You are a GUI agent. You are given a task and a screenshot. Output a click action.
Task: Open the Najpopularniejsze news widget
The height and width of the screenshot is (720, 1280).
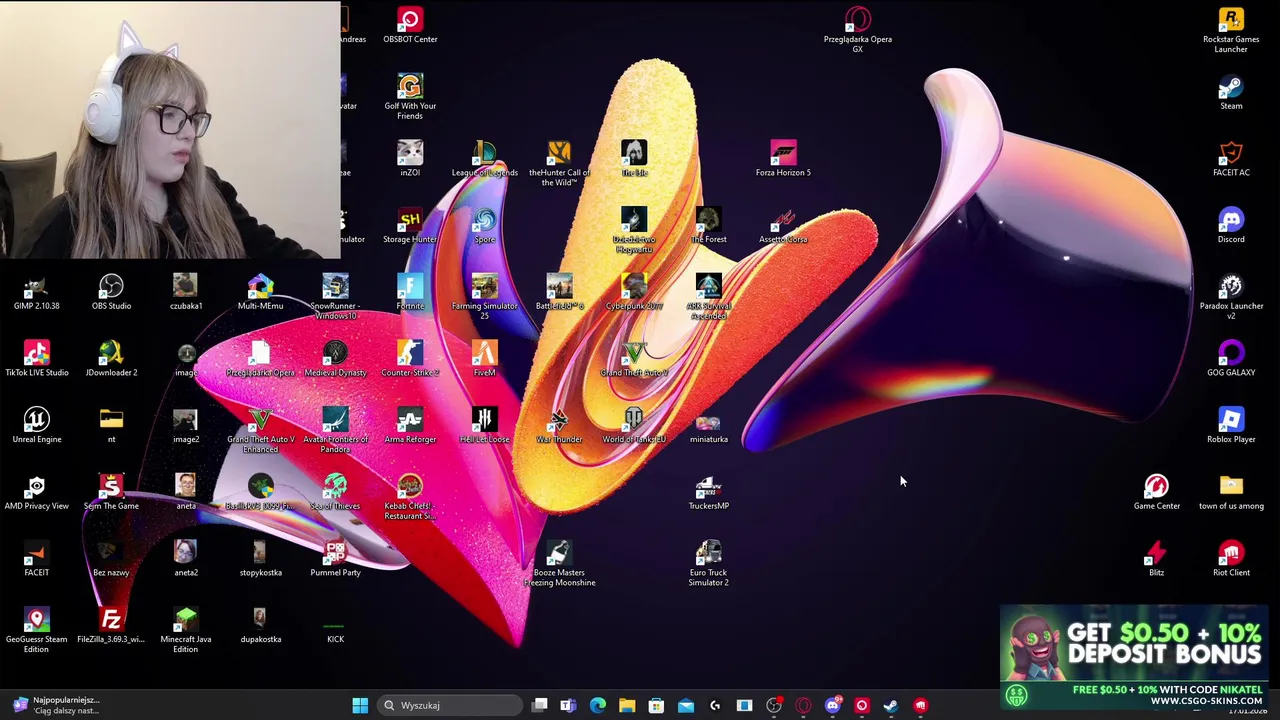click(55, 705)
